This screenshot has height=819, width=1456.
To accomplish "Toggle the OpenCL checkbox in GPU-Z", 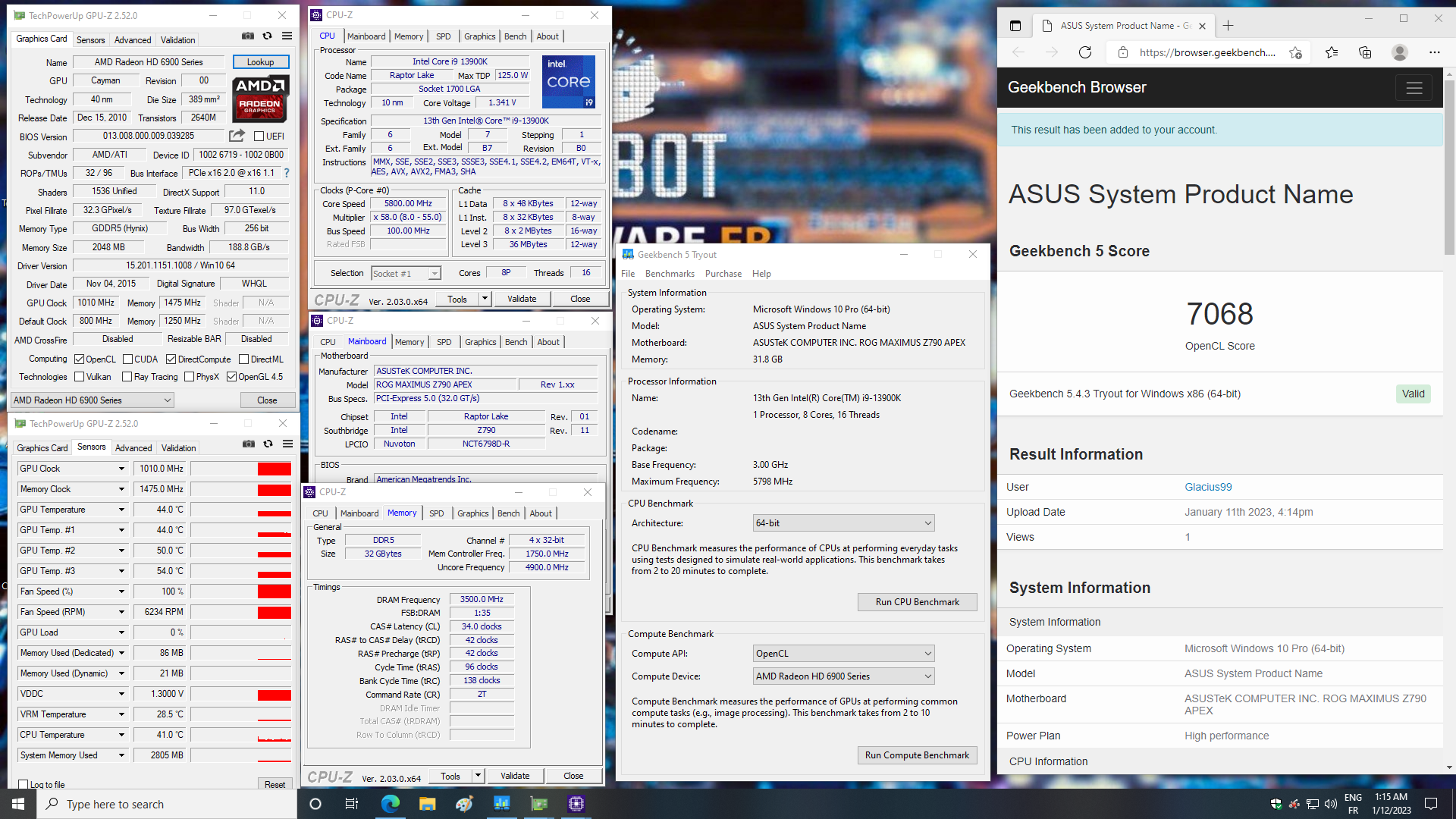I will [79, 359].
